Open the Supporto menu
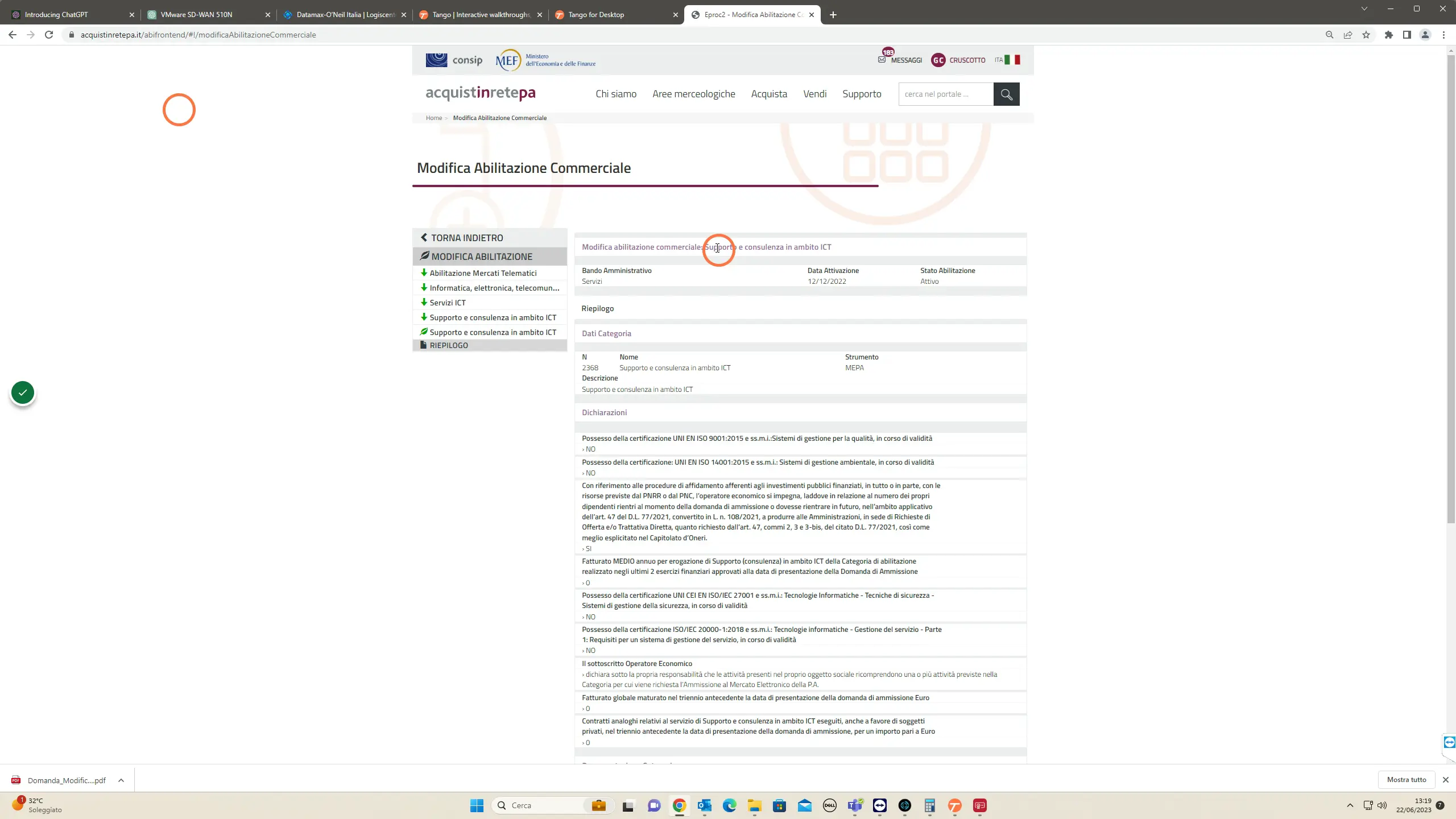Viewport: 1456px width, 819px height. tap(862, 94)
